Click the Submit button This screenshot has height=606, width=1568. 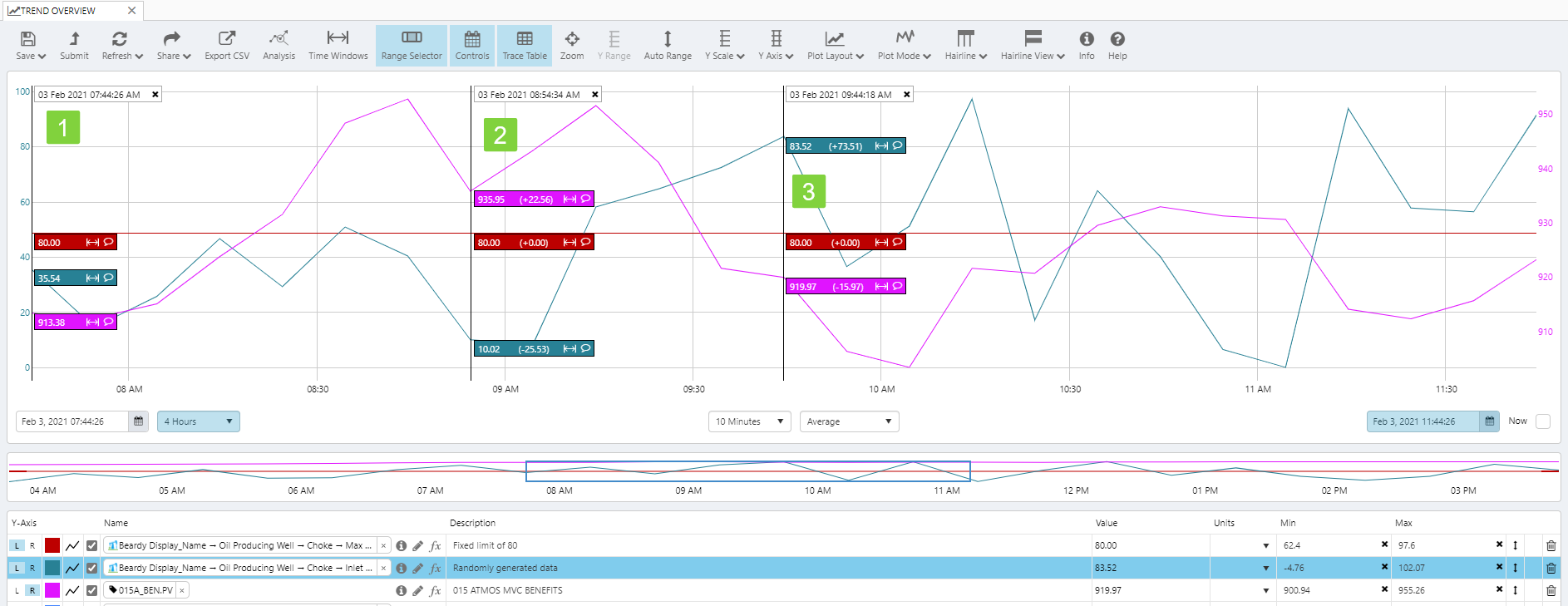tap(74, 46)
